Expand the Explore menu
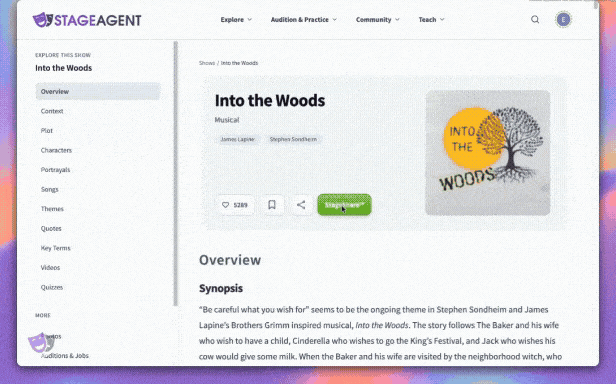 (x=236, y=19)
